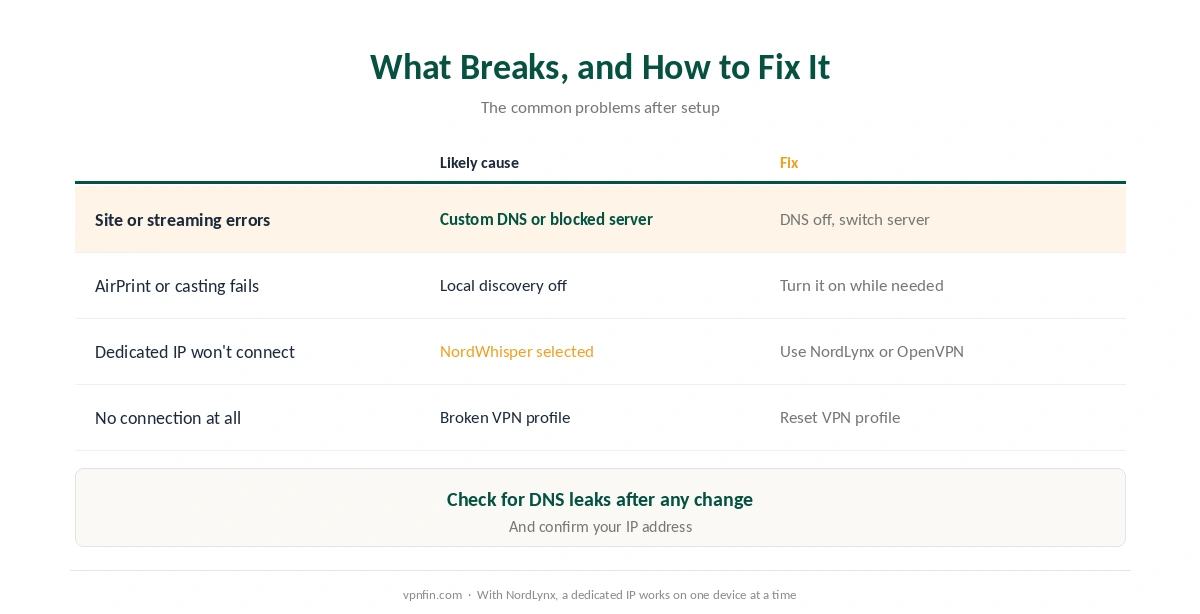Click the 'Reset VPN profile' fix
This screenshot has width=1200, height=614.
coord(840,417)
